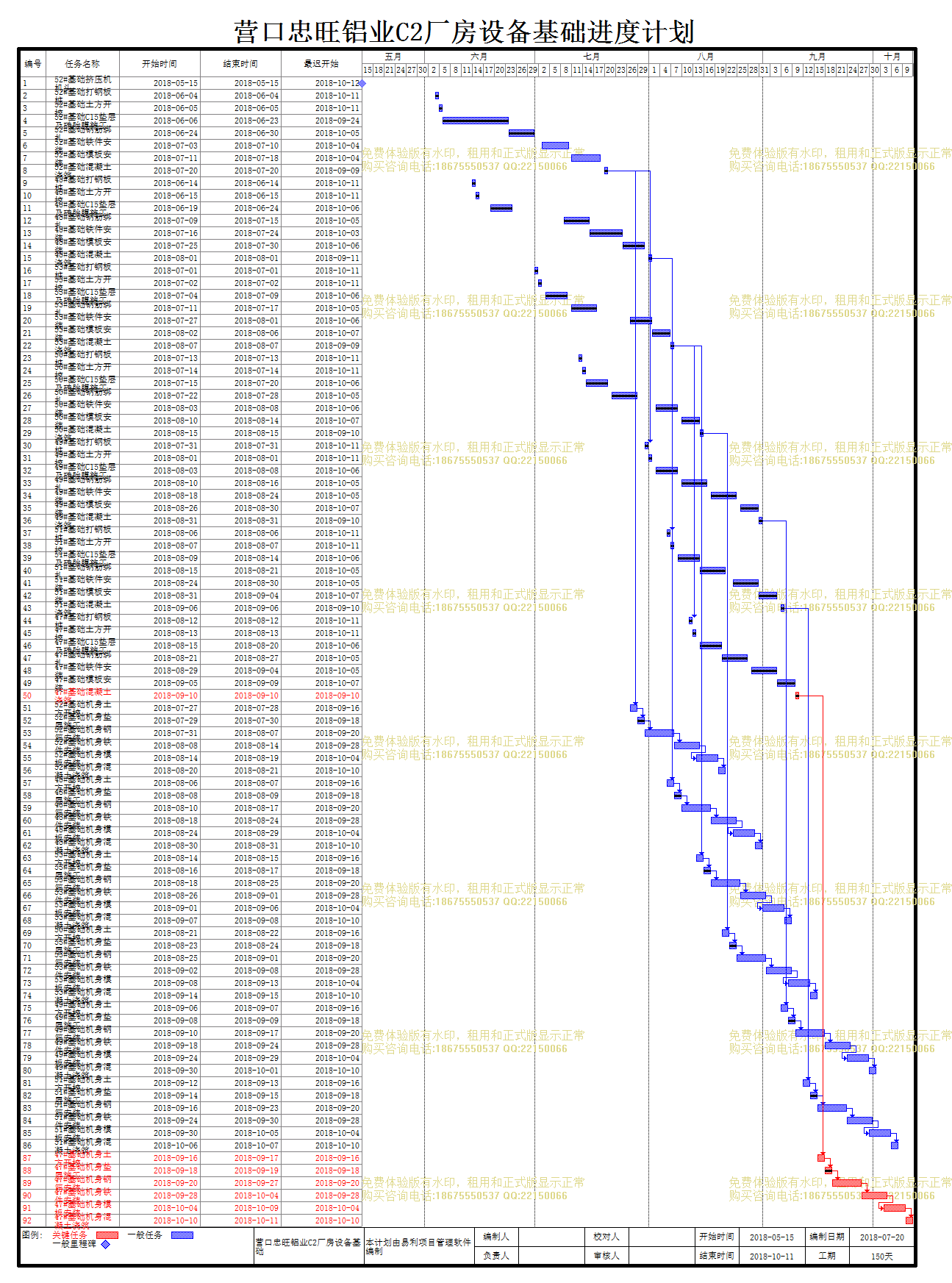Select task number 60 in 编号 column

click(27, 821)
